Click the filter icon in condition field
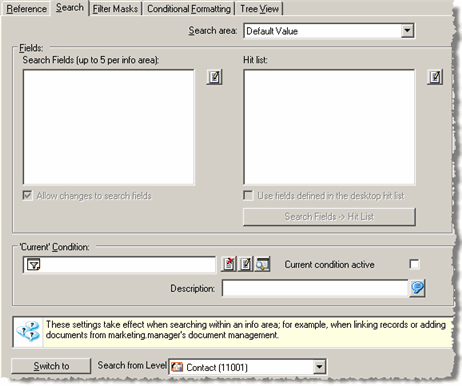The width and height of the screenshot is (462, 386). [x=33, y=265]
